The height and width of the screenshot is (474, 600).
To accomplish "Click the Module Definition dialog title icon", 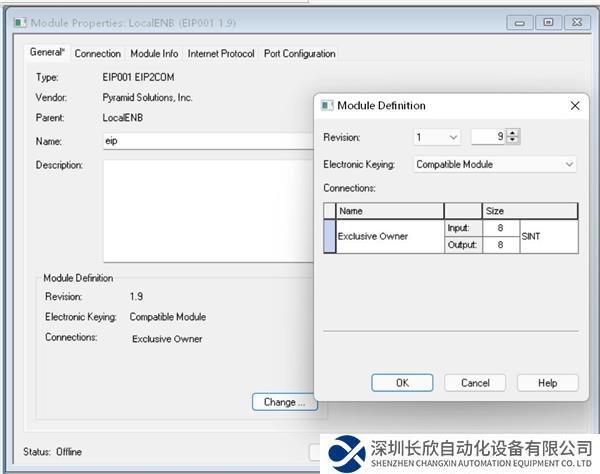I will tap(327, 105).
